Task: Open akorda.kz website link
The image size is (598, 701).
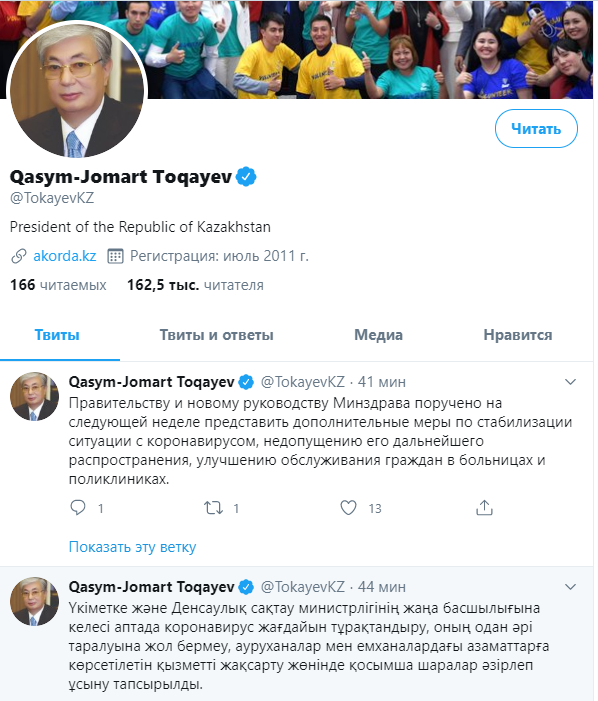Action: tap(65, 256)
